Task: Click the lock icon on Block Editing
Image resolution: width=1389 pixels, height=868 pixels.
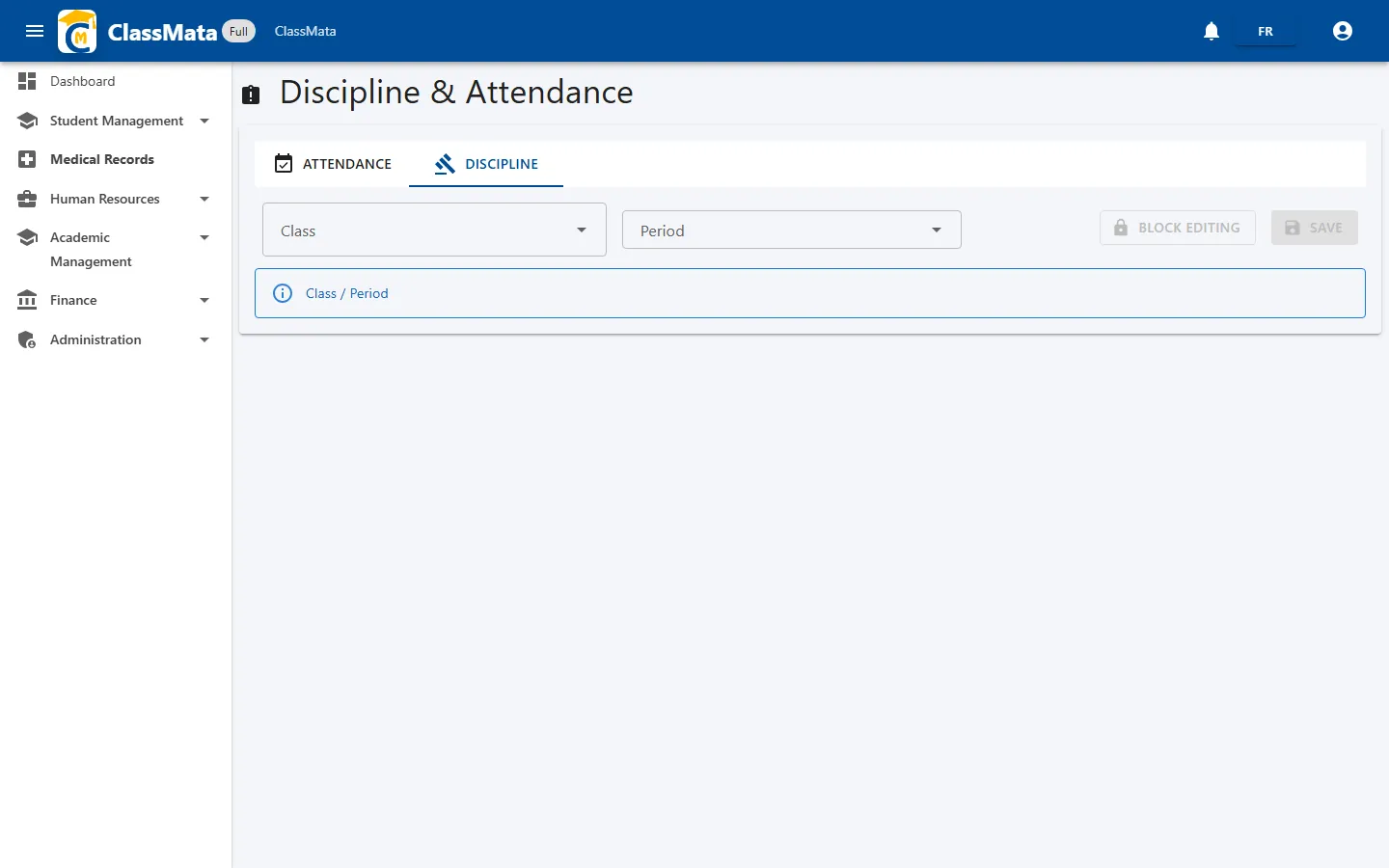Action: coord(1121,228)
